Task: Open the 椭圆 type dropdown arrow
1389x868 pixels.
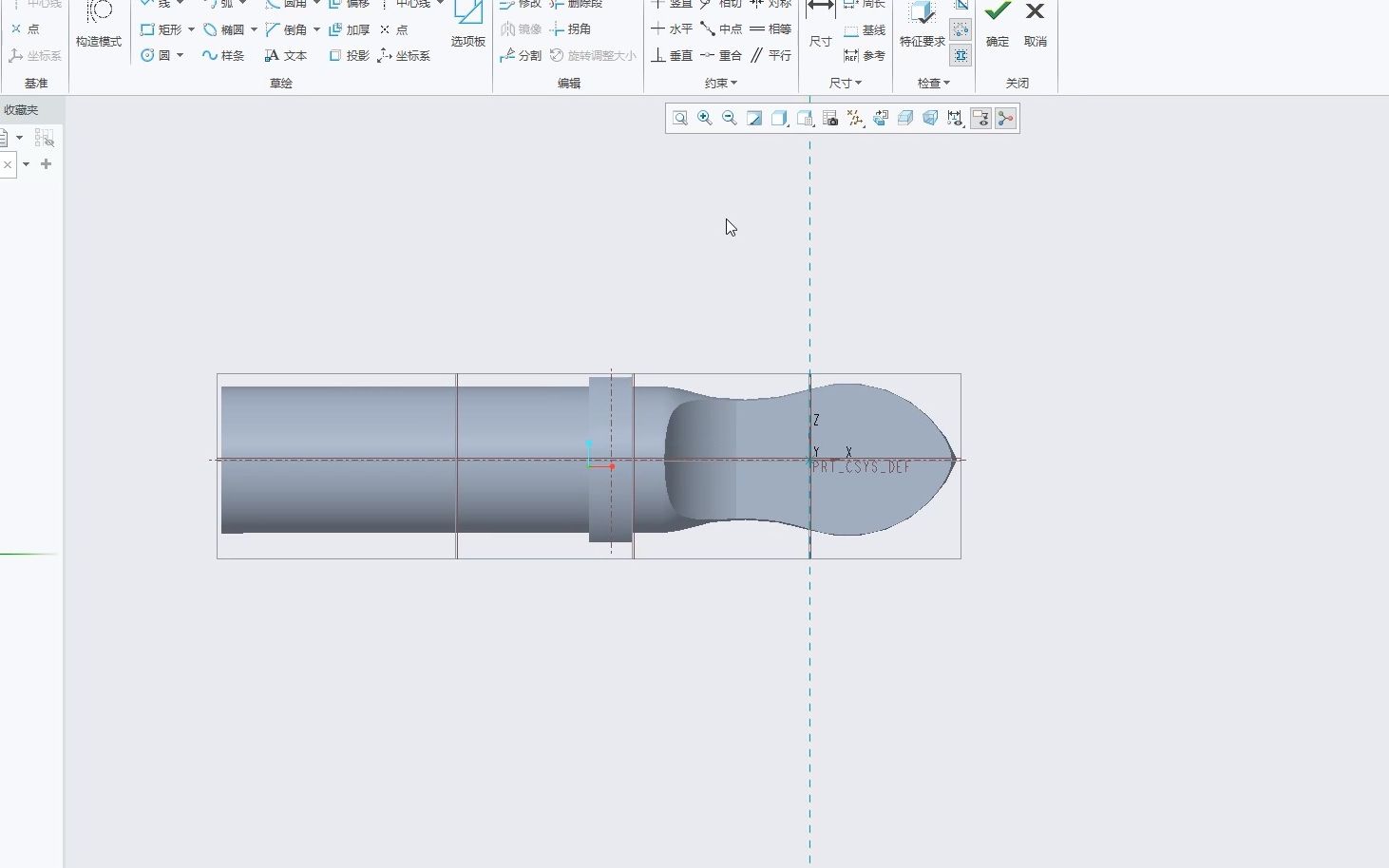Action: tap(254, 29)
